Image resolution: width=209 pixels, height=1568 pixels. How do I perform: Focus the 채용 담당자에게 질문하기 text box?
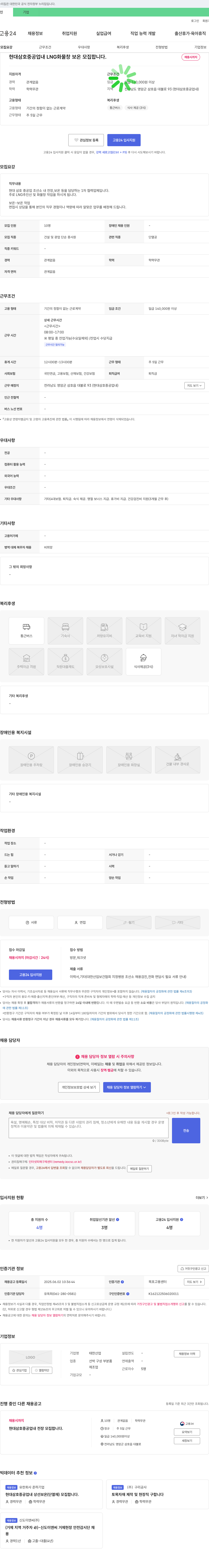point(88,1128)
